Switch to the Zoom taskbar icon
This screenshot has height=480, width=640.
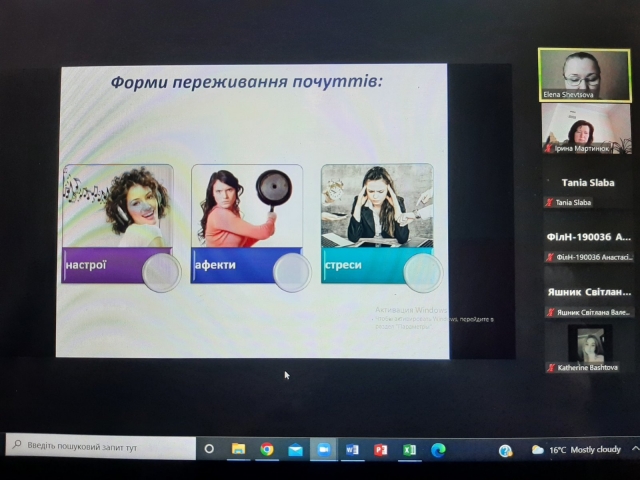click(x=324, y=449)
